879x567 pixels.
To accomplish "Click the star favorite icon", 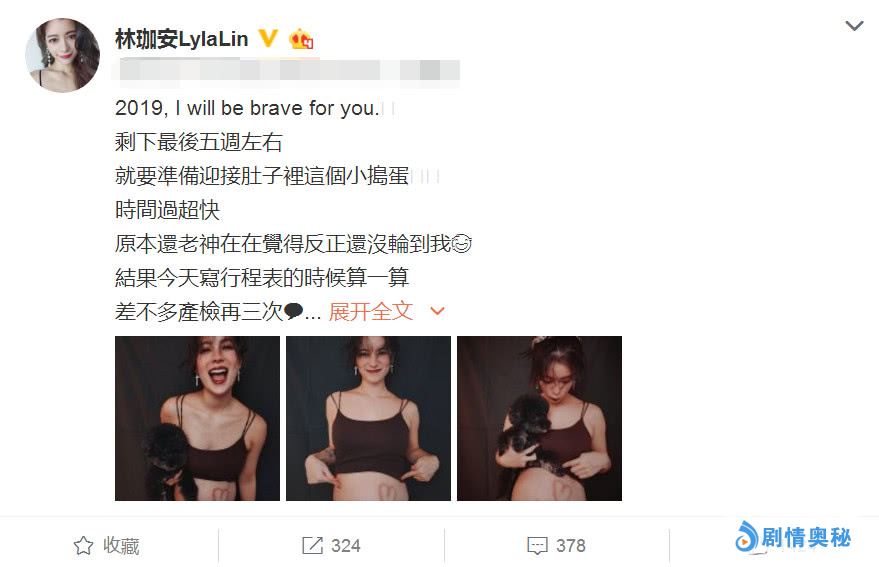I will (84, 545).
